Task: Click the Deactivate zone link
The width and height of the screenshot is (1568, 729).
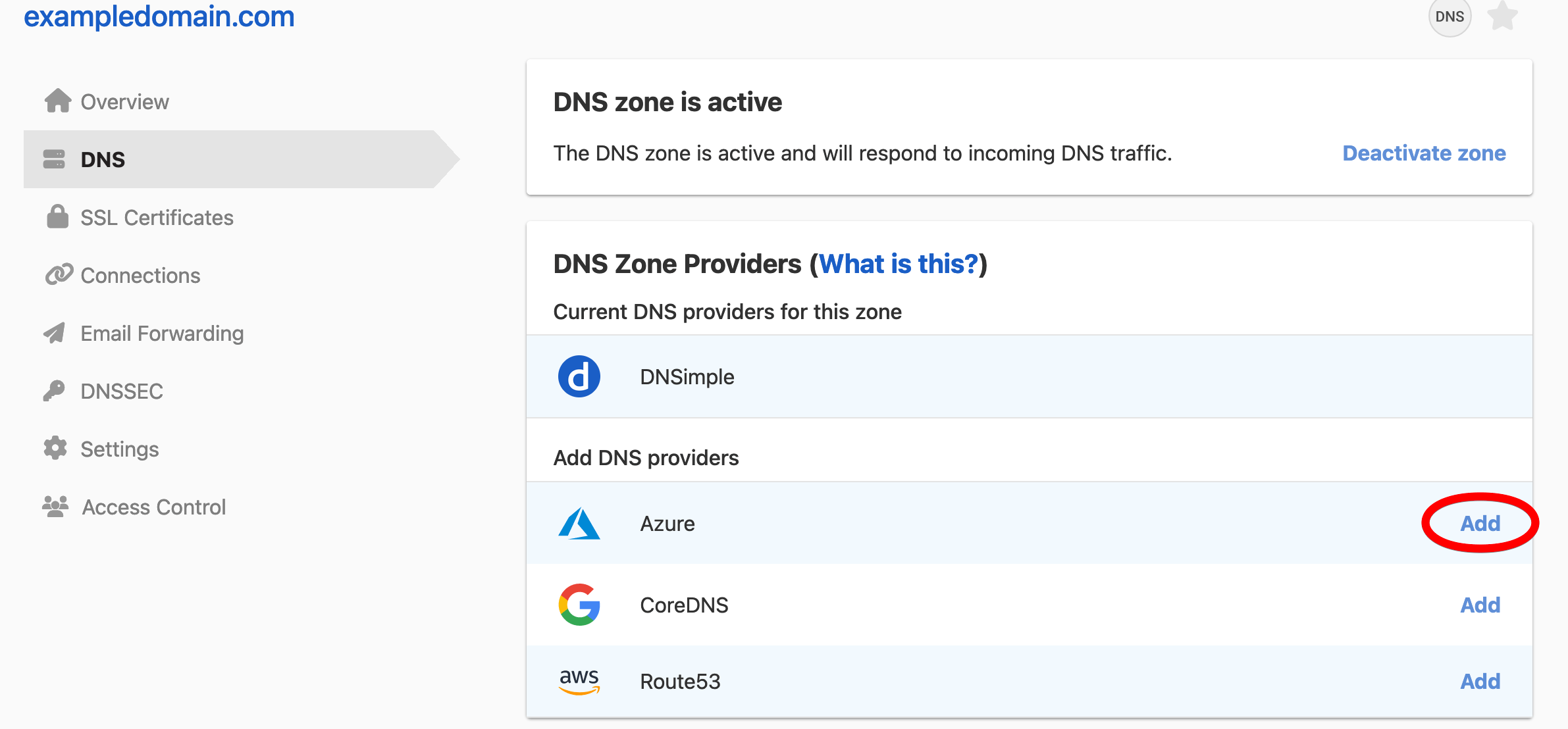Action: 1423,153
